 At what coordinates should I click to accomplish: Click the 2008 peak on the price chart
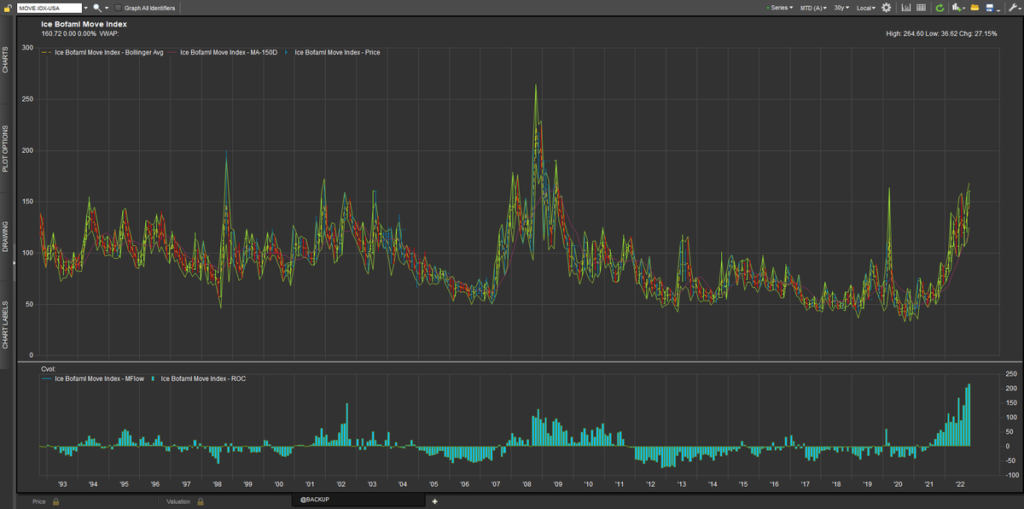pyautogui.click(x=536, y=86)
